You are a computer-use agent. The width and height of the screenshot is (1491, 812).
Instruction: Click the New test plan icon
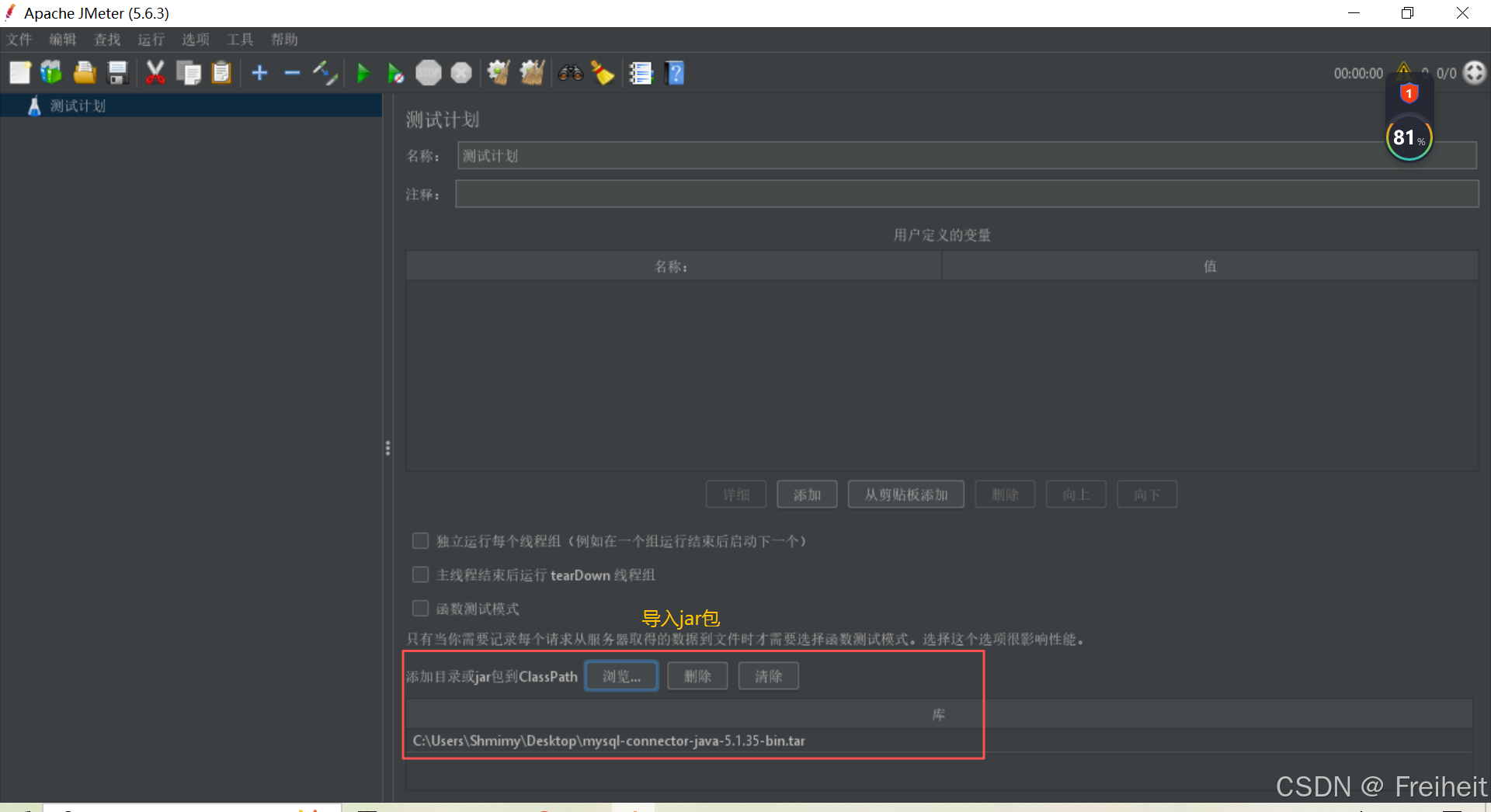(19, 73)
